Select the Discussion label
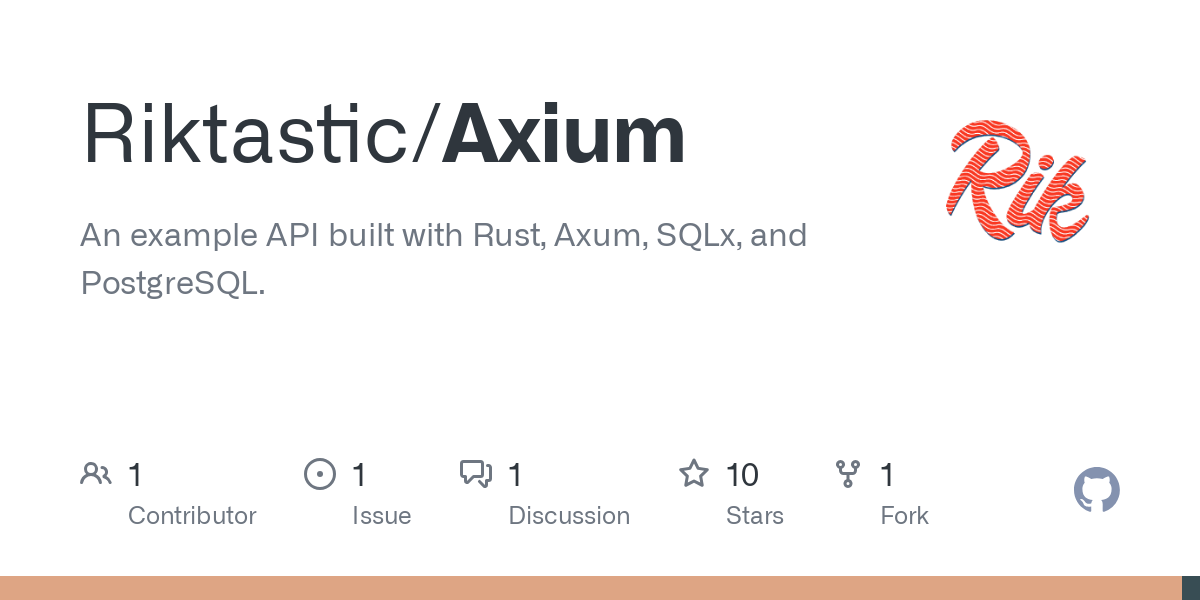 [x=569, y=516]
